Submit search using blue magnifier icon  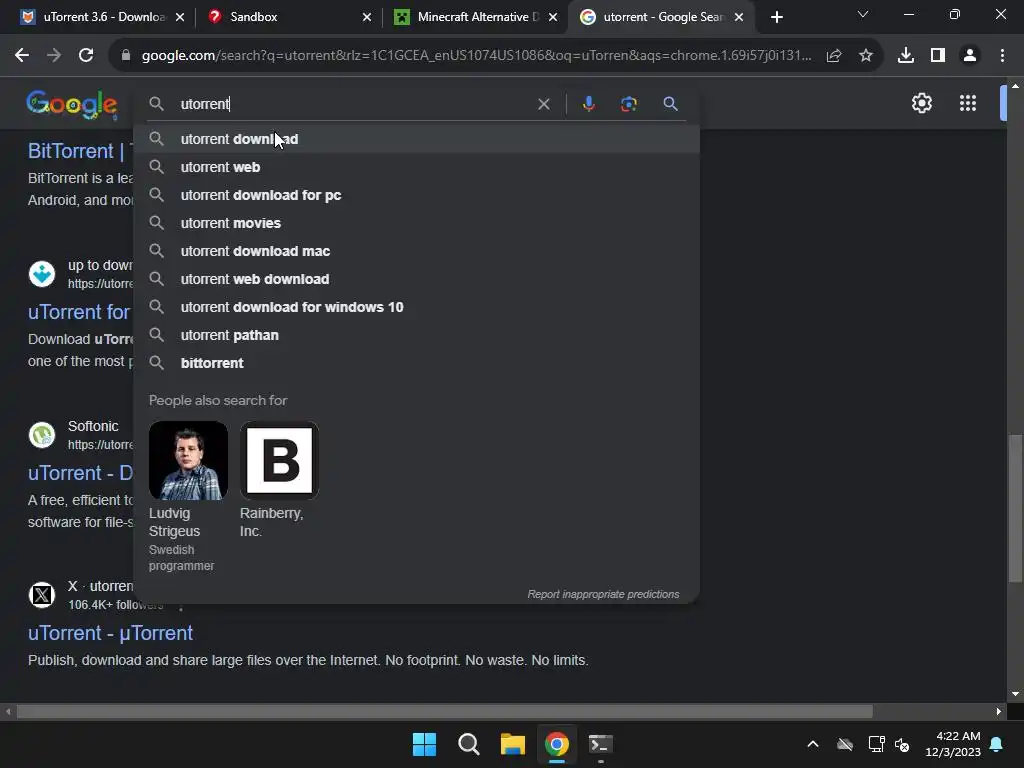pos(670,104)
